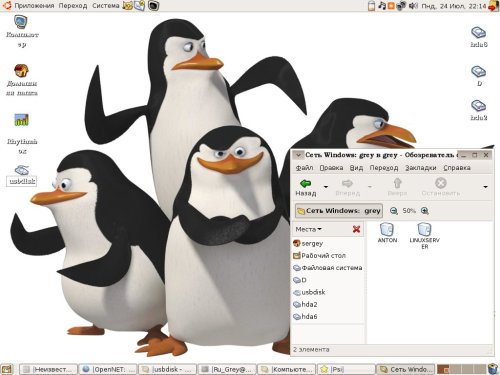
Task: Select sergey in the places sidebar
Action: [x=308, y=244]
